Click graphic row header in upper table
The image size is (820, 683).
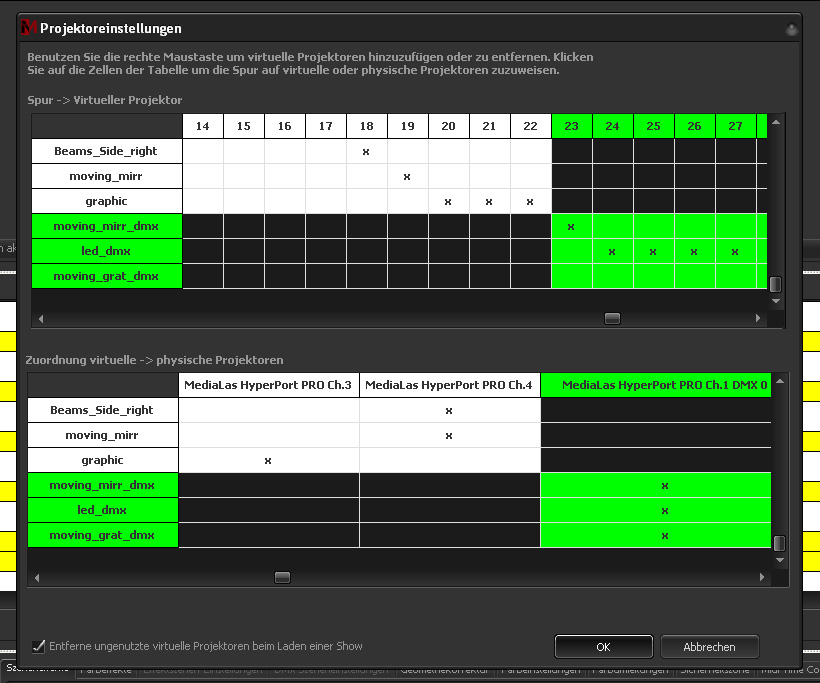[107, 201]
